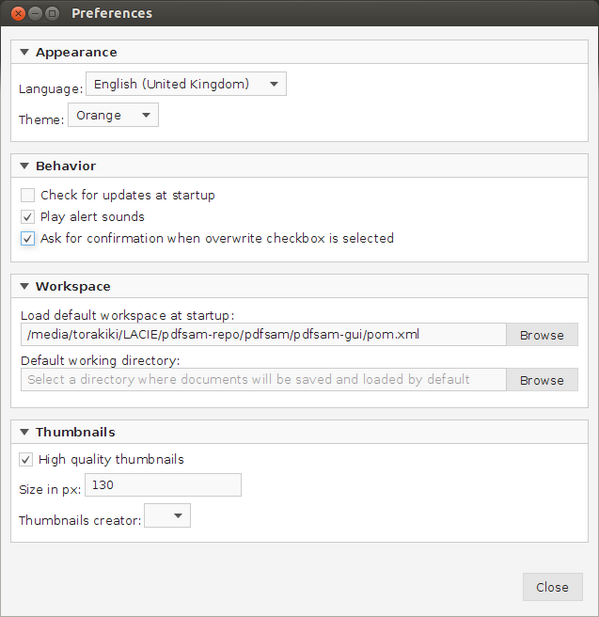
Task: Click 'Load default workspace at startup:' label
Action: 128,316
